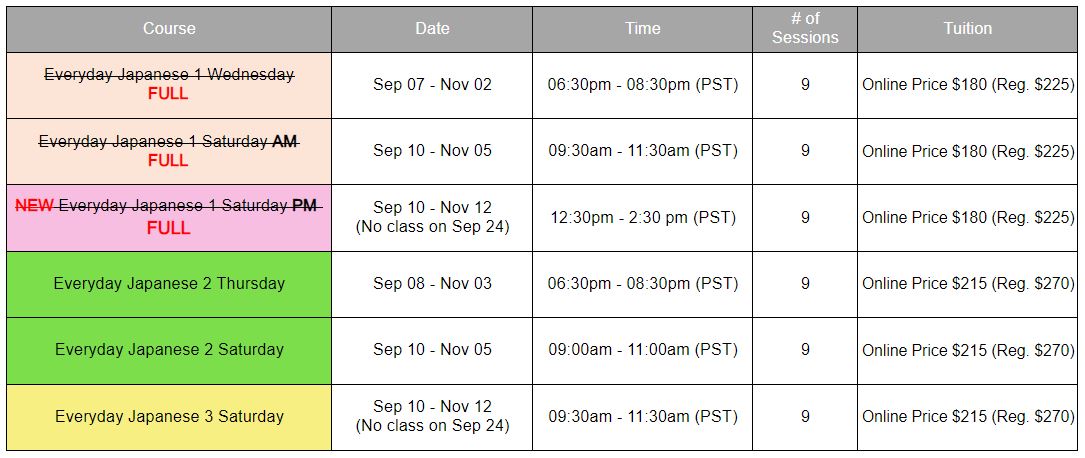Image resolution: width=1085 pixels, height=458 pixels.
Task: Click the Sep 07 - Nov 02 date cell
Action: click(x=432, y=84)
